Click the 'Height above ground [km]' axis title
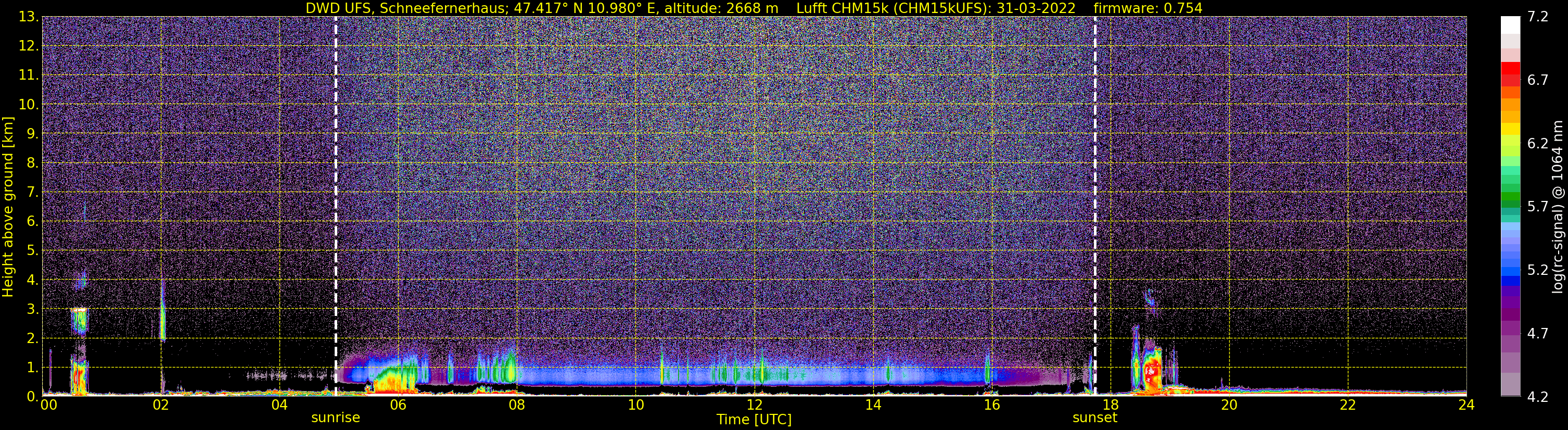This screenshot has width=1568, height=430. coord(8,207)
